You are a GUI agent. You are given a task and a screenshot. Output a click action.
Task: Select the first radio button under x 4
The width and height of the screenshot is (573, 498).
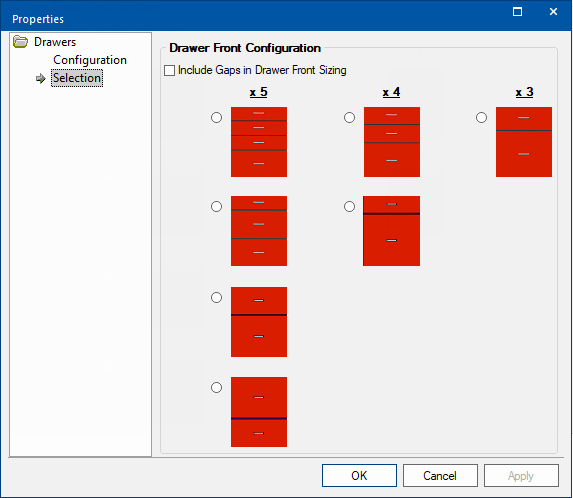point(349,118)
